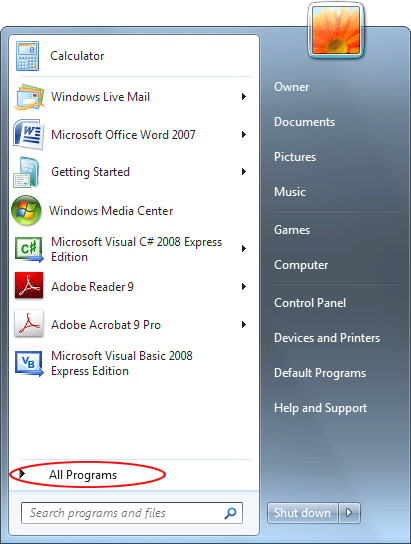This screenshot has height=544, width=411.
Task: Click the Visual C# 2008 Express icon
Action: click(29, 249)
